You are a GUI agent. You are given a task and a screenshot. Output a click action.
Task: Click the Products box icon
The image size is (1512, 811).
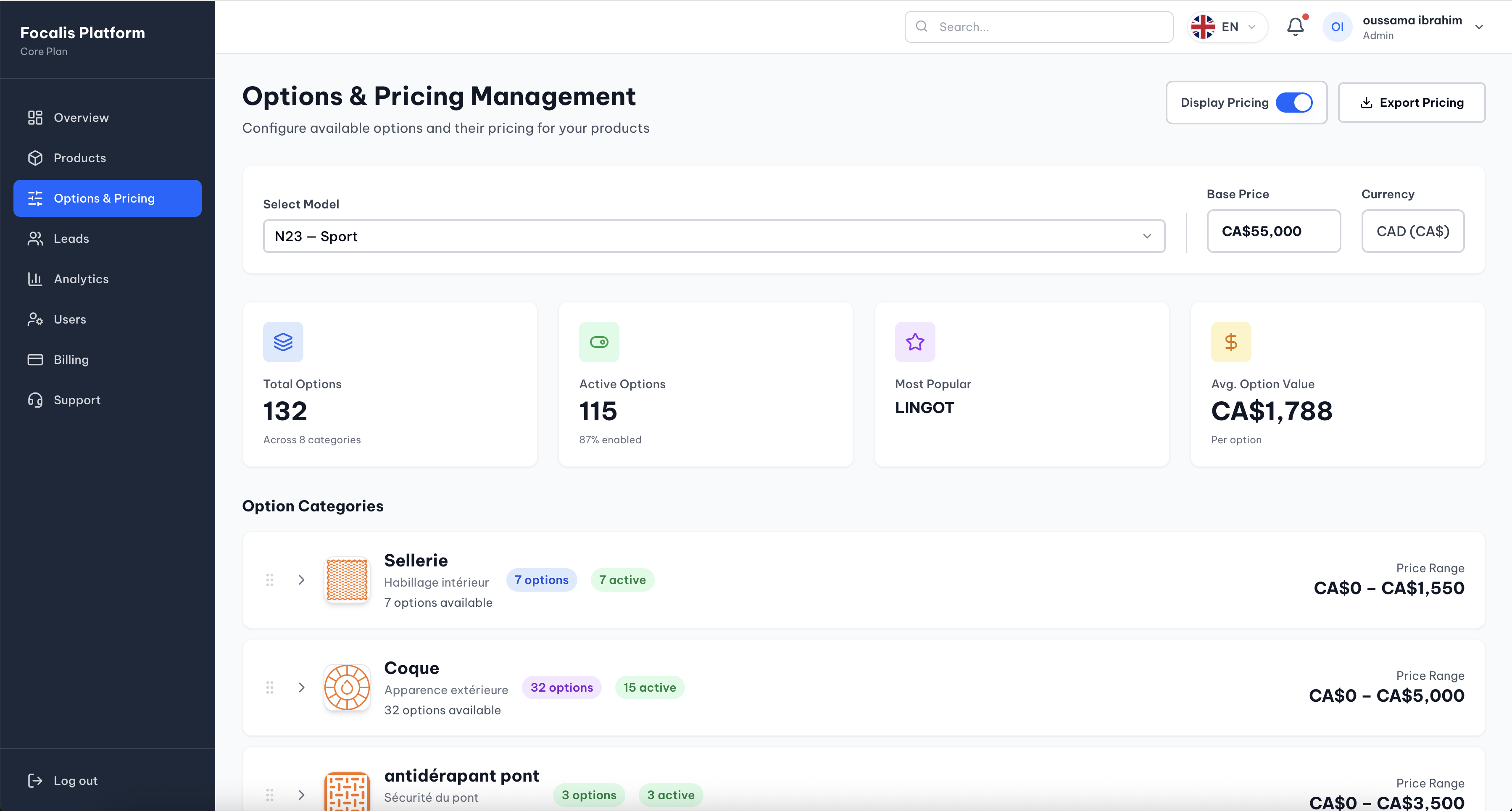click(x=35, y=158)
